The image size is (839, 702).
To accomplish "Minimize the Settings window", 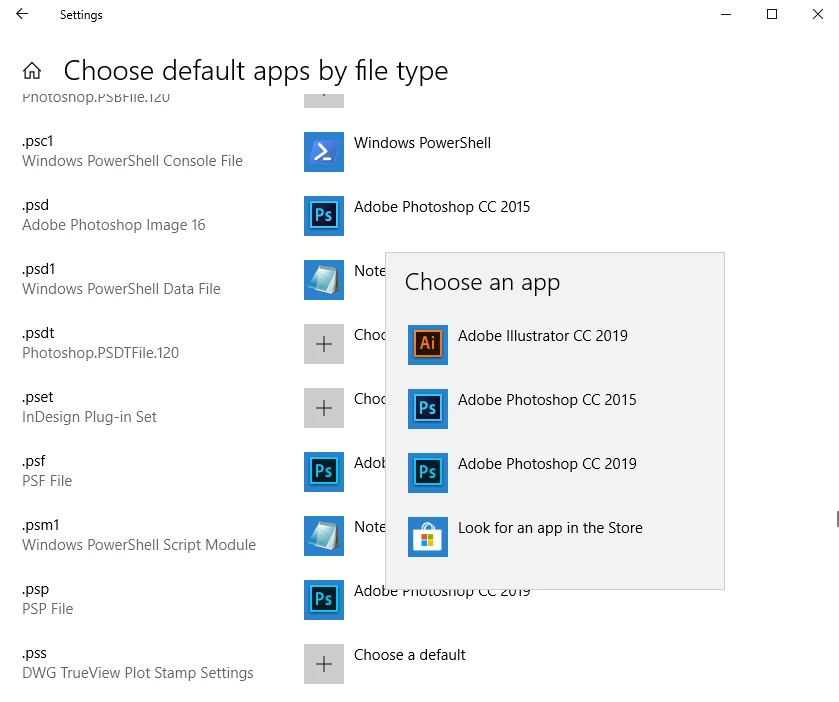I will click(x=726, y=14).
